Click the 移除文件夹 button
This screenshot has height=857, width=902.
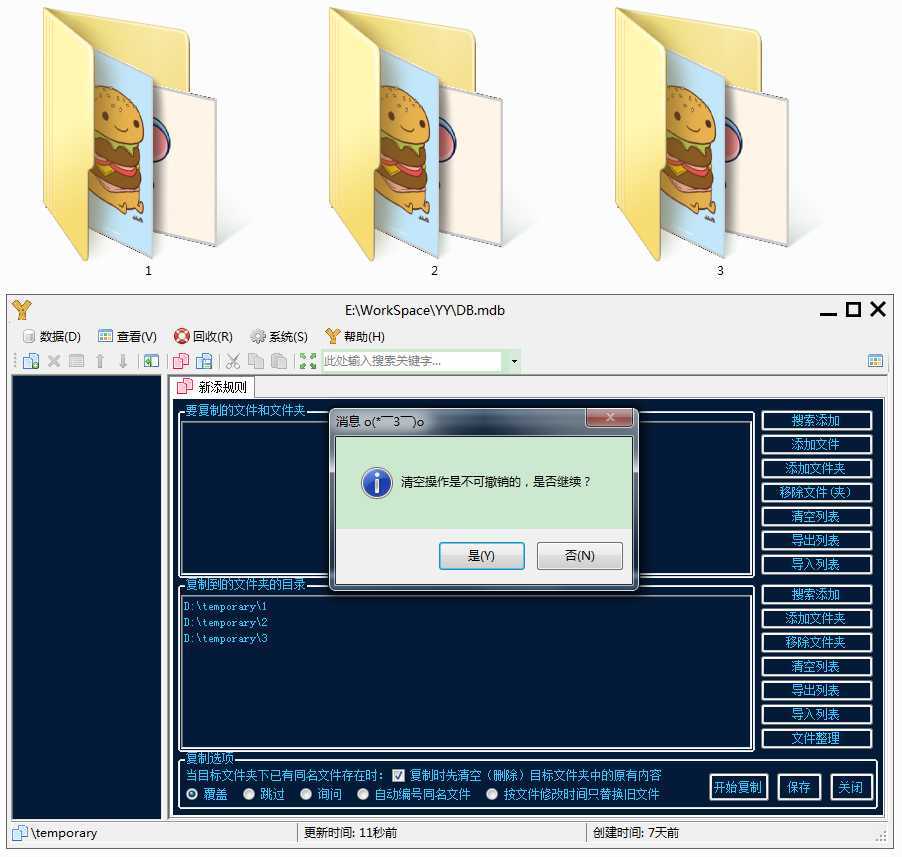tap(816, 642)
